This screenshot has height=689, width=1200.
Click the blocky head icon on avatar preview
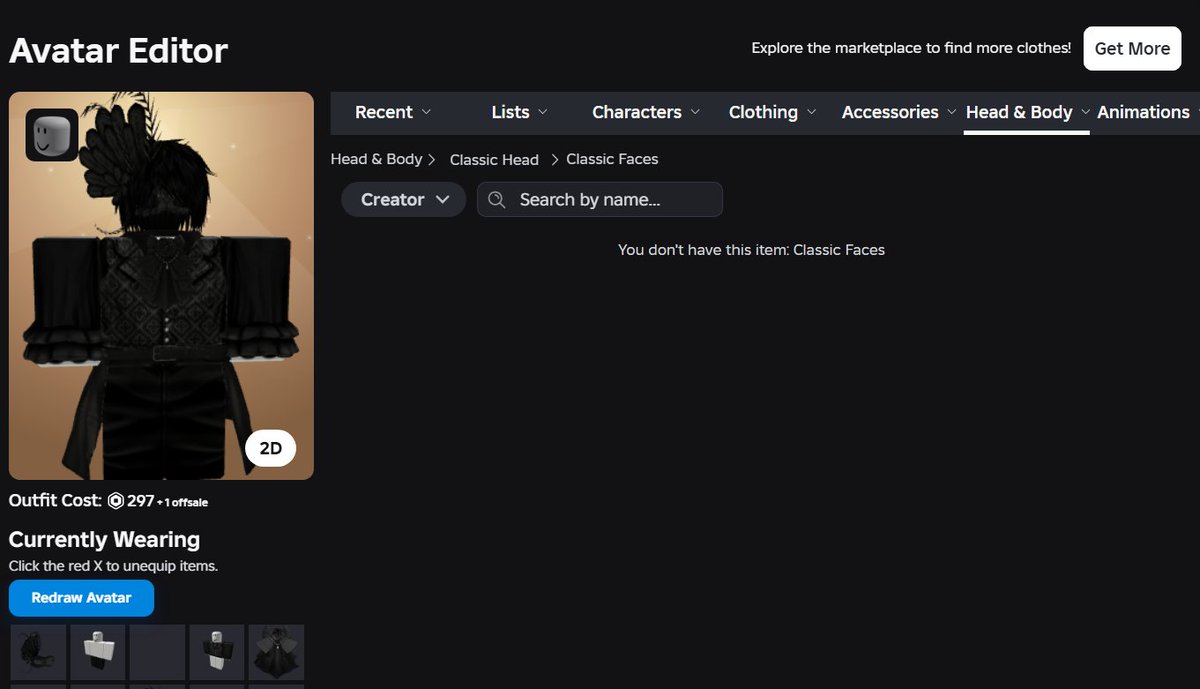tap(52, 135)
